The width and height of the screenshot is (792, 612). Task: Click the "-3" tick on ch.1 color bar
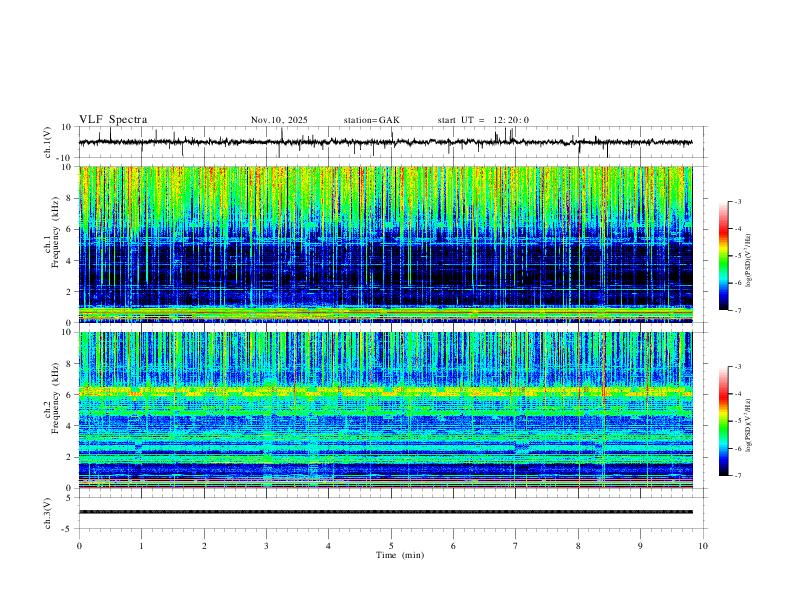point(737,201)
